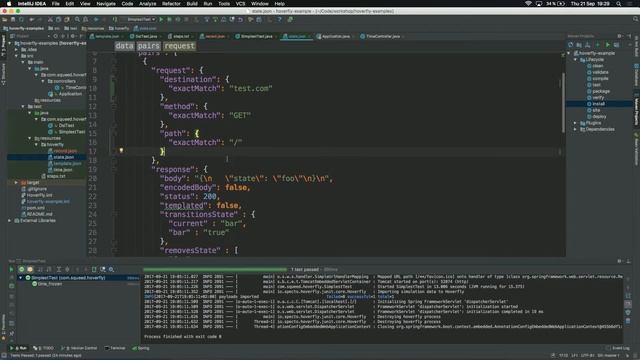Expand the target folder in project tree

tap(16, 182)
